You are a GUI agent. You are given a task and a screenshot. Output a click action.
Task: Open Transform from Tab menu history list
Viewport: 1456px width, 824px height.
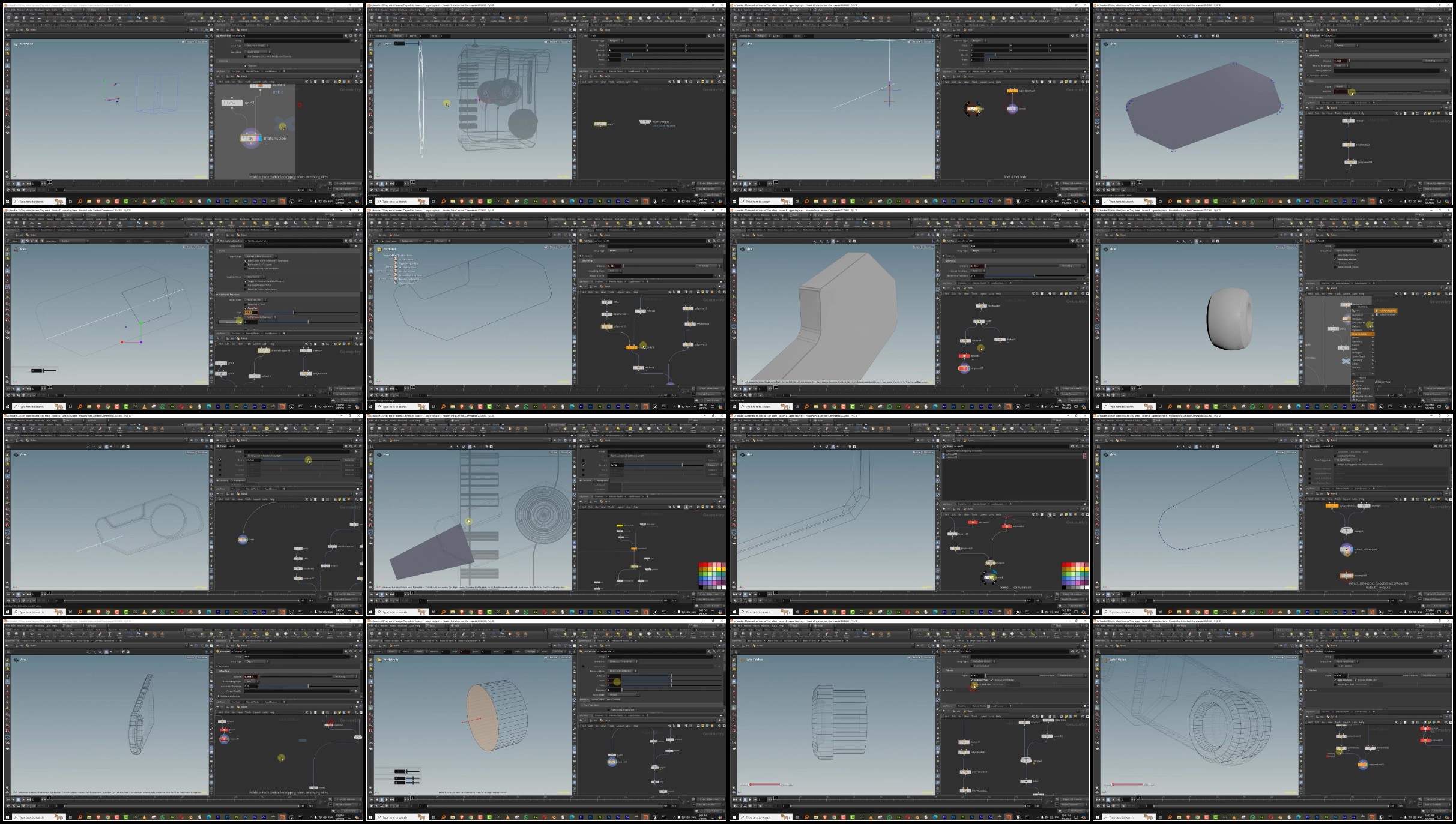(1361, 400)
